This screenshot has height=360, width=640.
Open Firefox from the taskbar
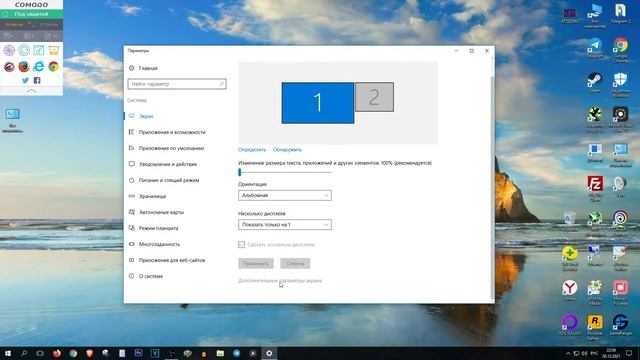[57, 353]
